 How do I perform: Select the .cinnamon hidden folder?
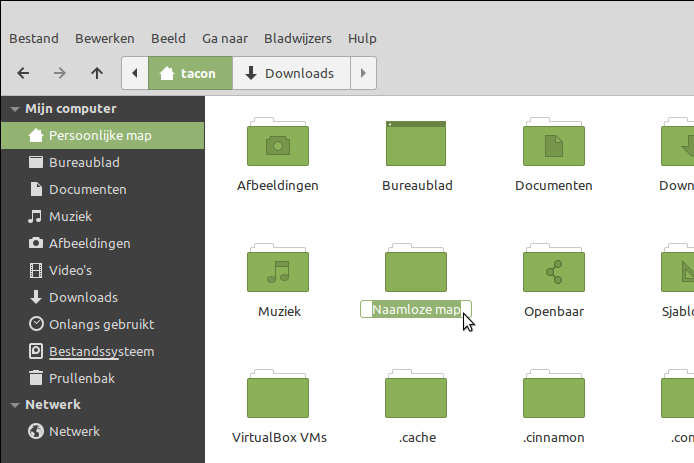553,396
